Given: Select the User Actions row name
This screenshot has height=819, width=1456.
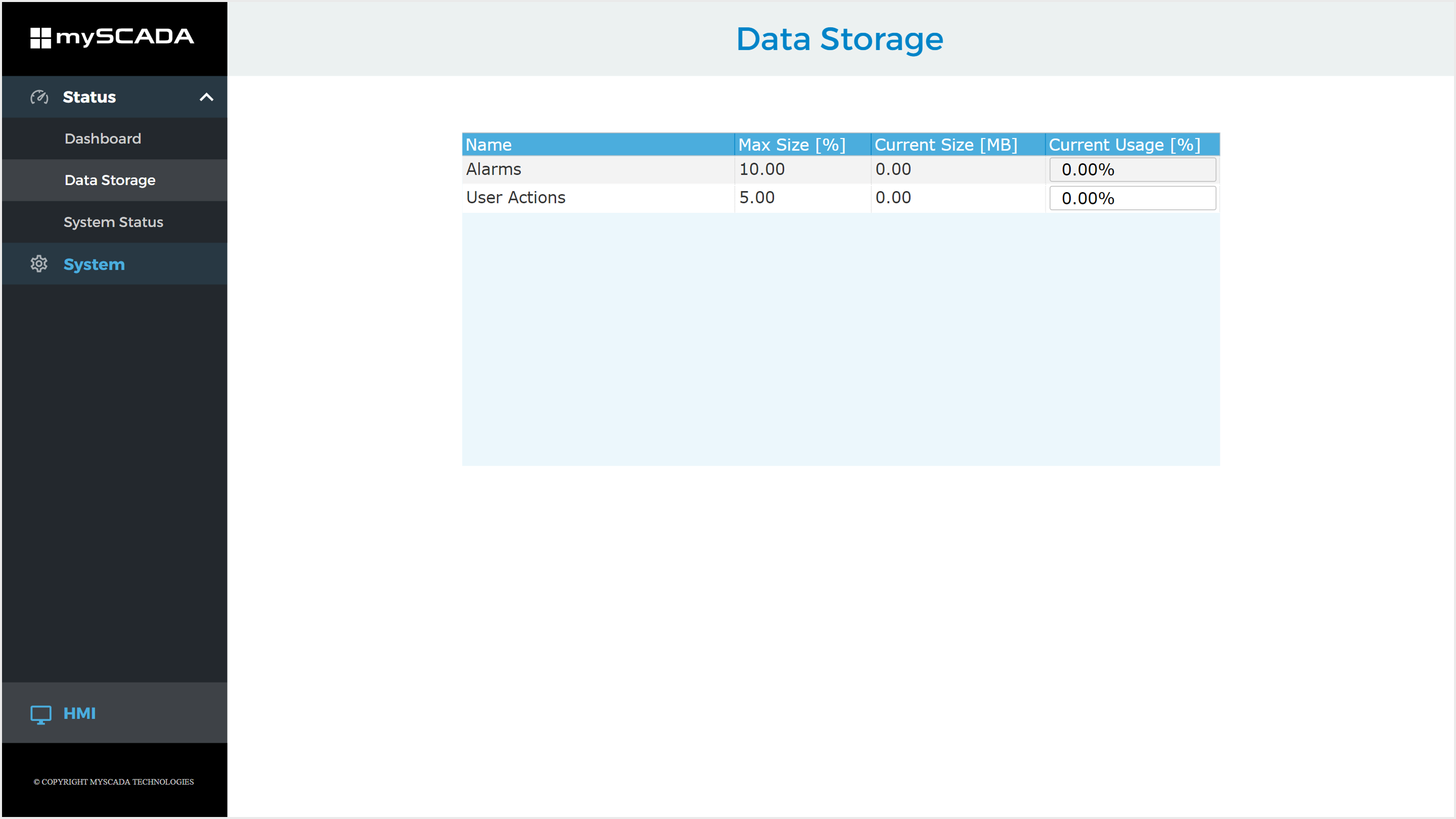Looking at the screenshot, I should pos(516,197).
